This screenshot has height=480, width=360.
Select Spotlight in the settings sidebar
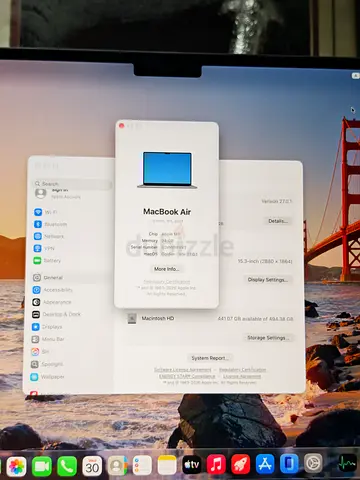coord(47,364)
